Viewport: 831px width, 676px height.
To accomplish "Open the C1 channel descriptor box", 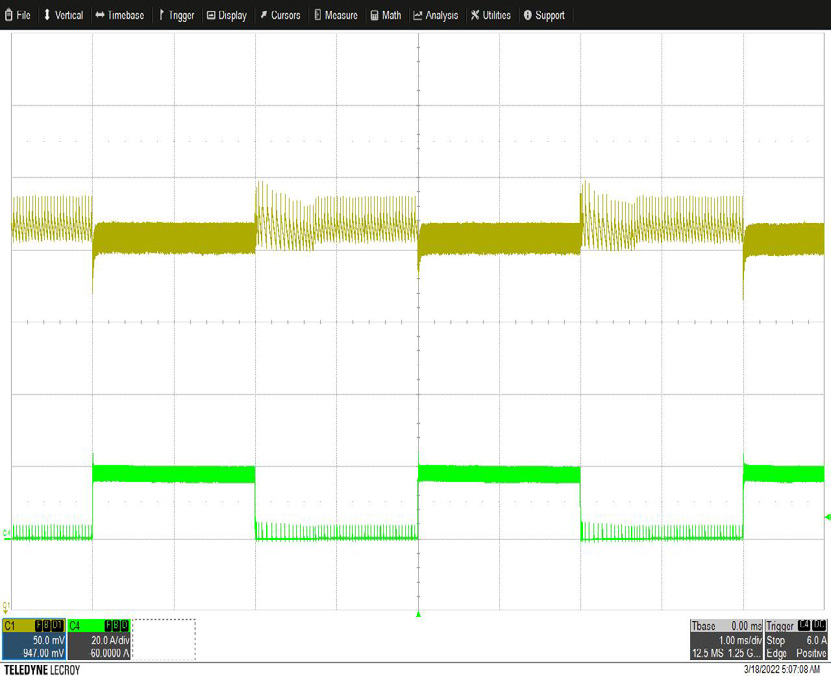I will point(33,638).
